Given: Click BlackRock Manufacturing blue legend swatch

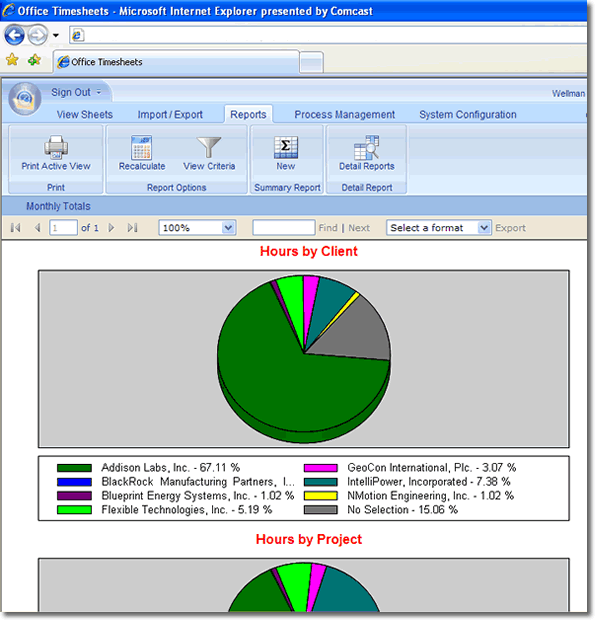Looking at the screenshot, I should pos(74,482).
